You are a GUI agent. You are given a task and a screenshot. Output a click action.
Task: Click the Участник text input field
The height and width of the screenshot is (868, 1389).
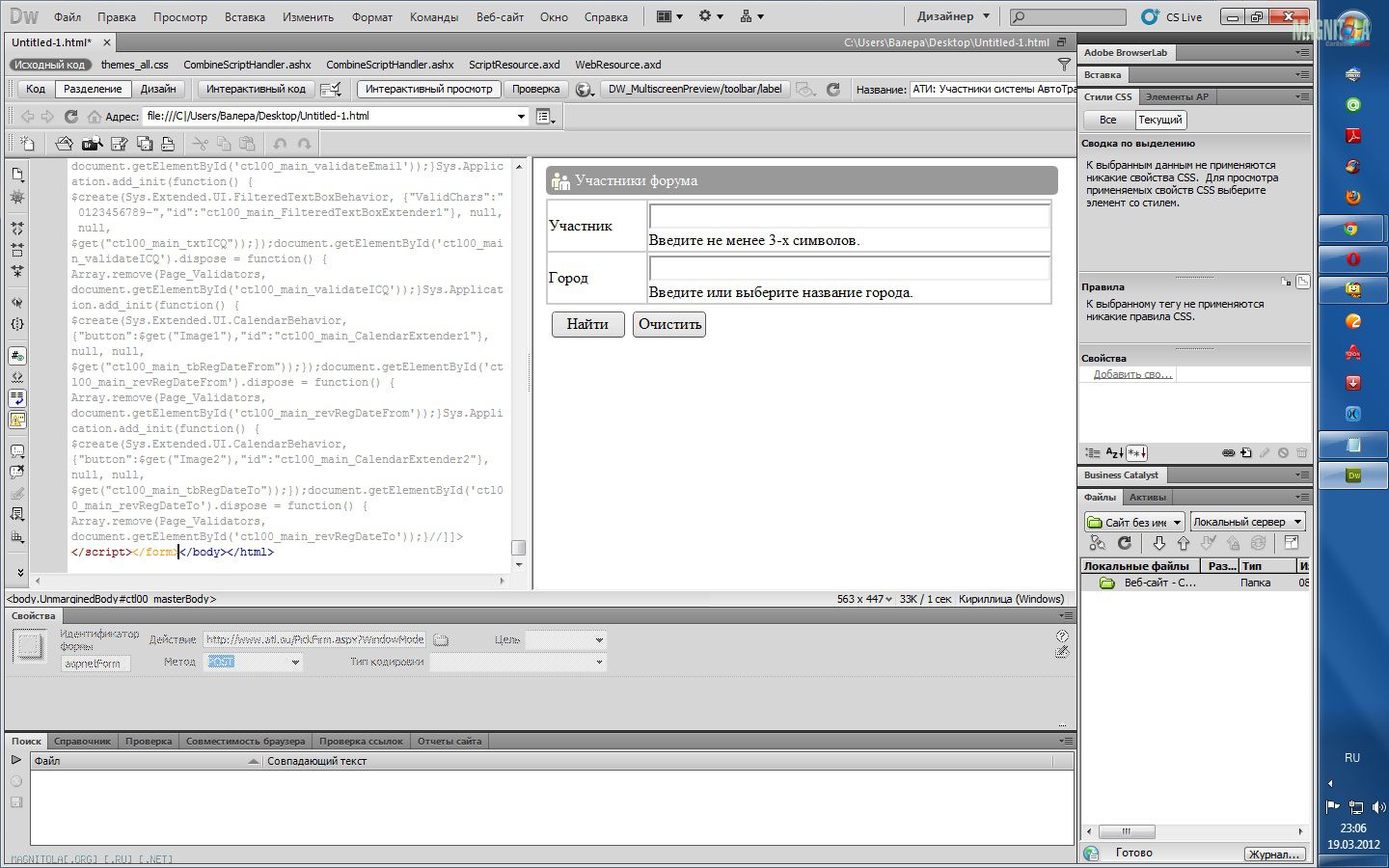pos(850,216)
